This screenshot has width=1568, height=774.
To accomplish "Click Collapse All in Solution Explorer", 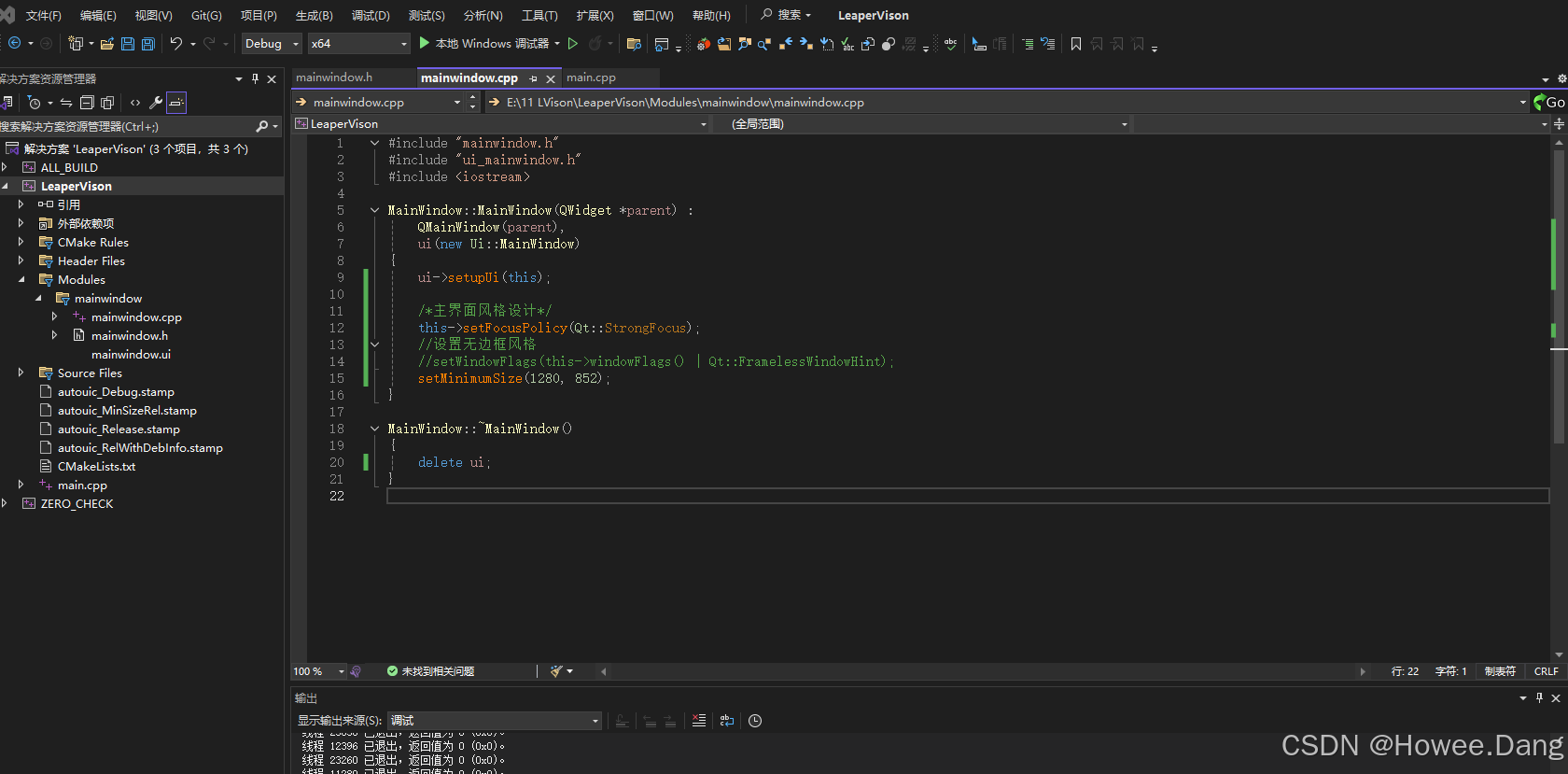I will pyautogui.click(x=87, y=103).
